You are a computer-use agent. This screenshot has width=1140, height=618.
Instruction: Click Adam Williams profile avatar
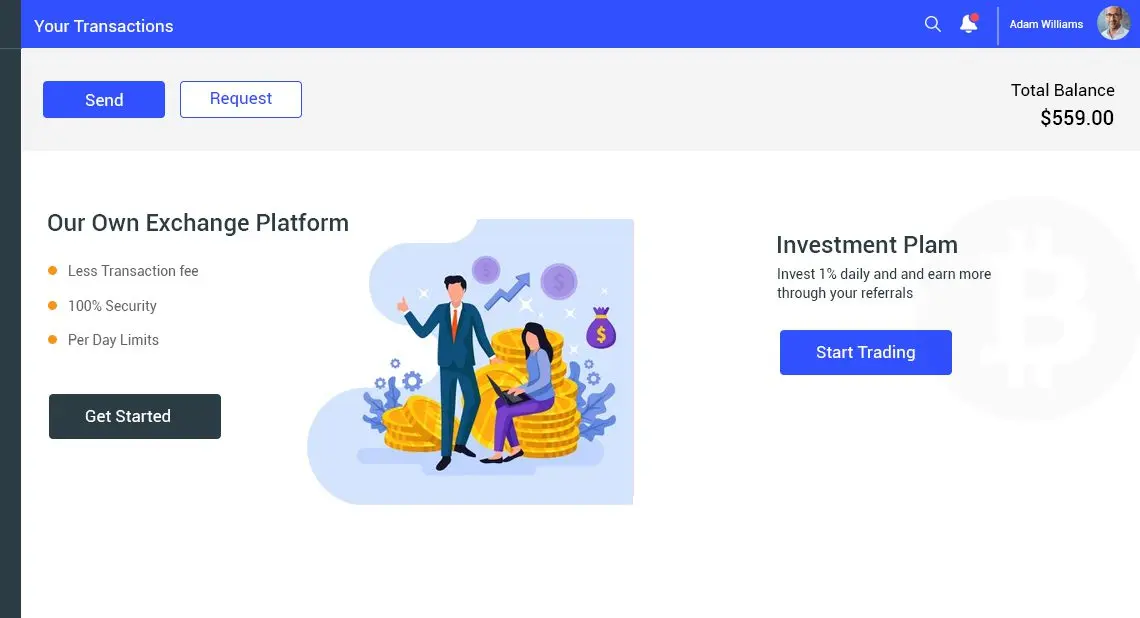[1113, 24]
